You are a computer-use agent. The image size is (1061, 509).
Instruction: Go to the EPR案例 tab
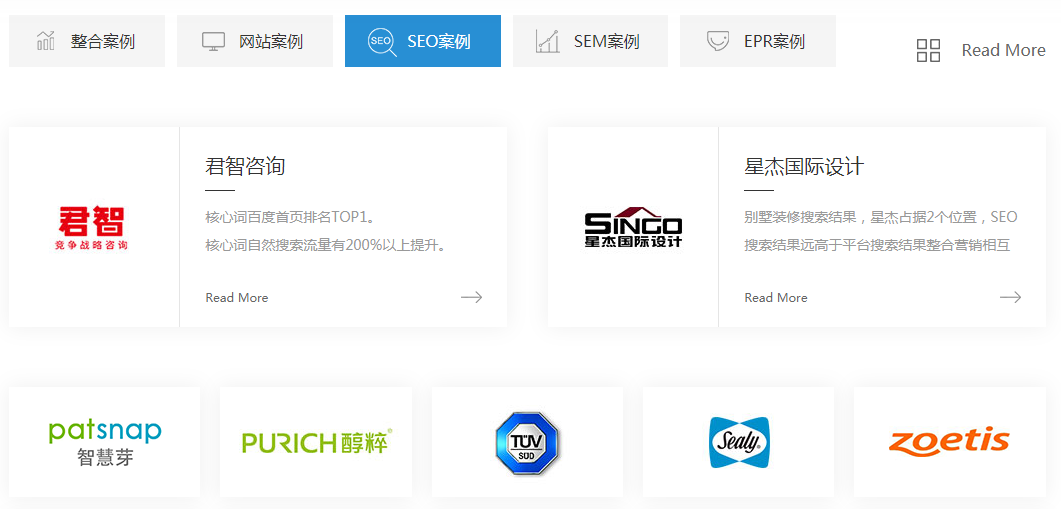pos(758,41)
